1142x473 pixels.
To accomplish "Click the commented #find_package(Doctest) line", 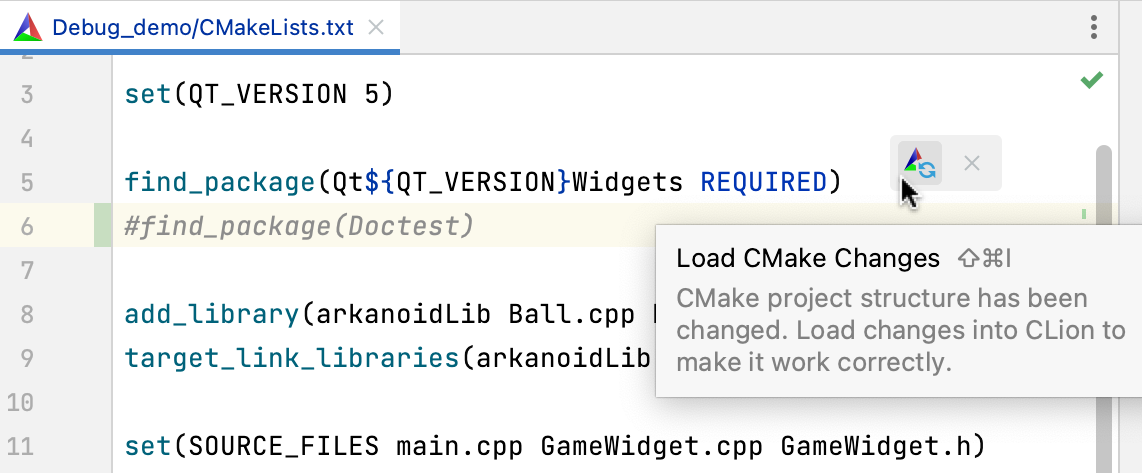I will pyautogui.click(x=298, y=226).
